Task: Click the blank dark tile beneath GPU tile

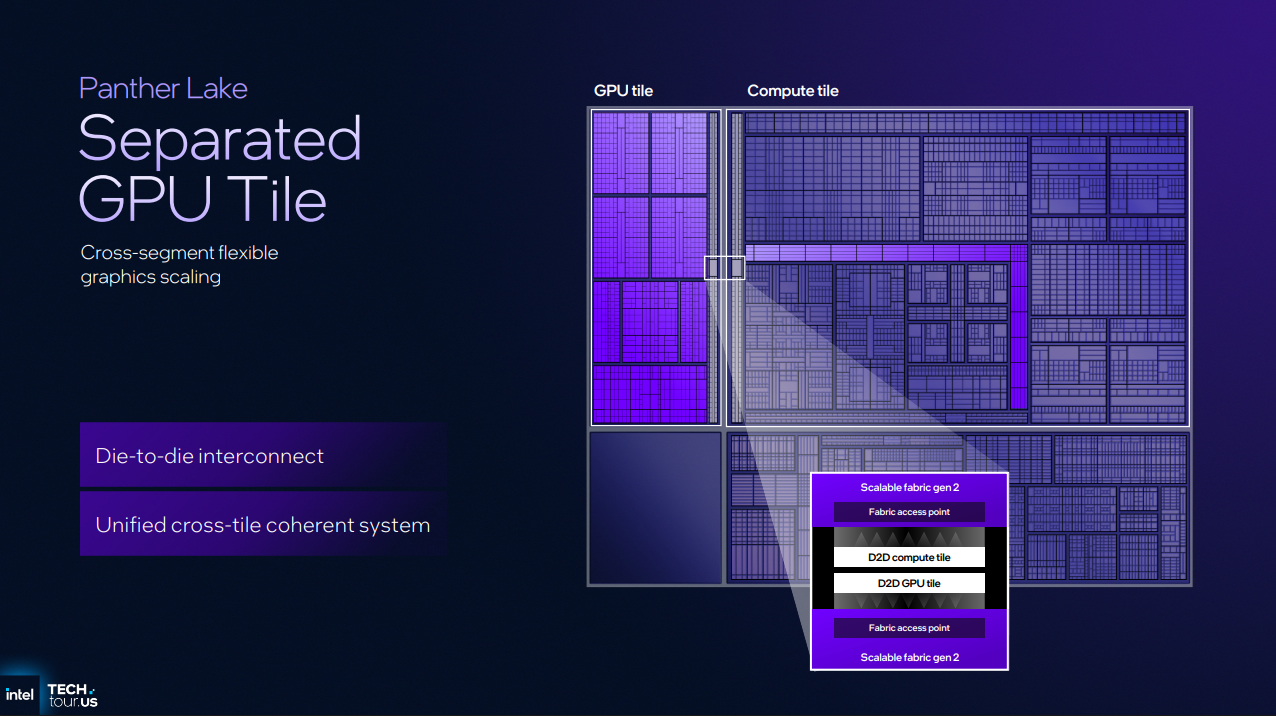Action: point(655,508)
